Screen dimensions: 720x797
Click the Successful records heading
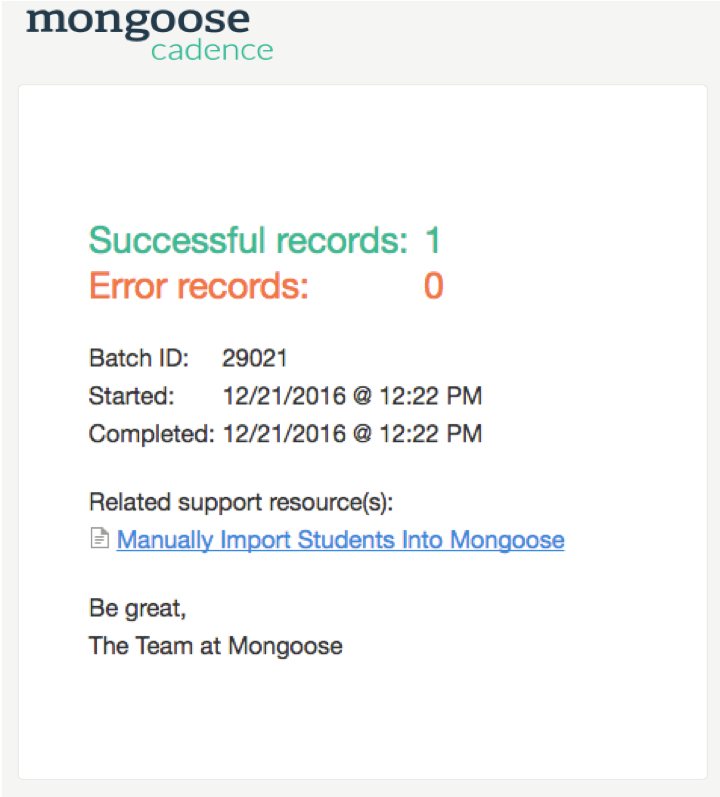coord(248,241)
